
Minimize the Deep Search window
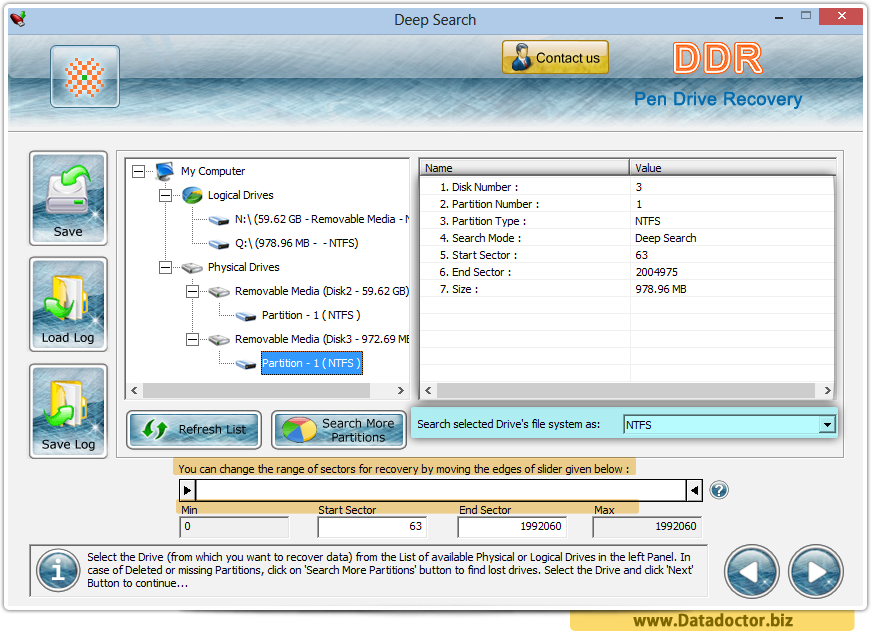(779, 17)
